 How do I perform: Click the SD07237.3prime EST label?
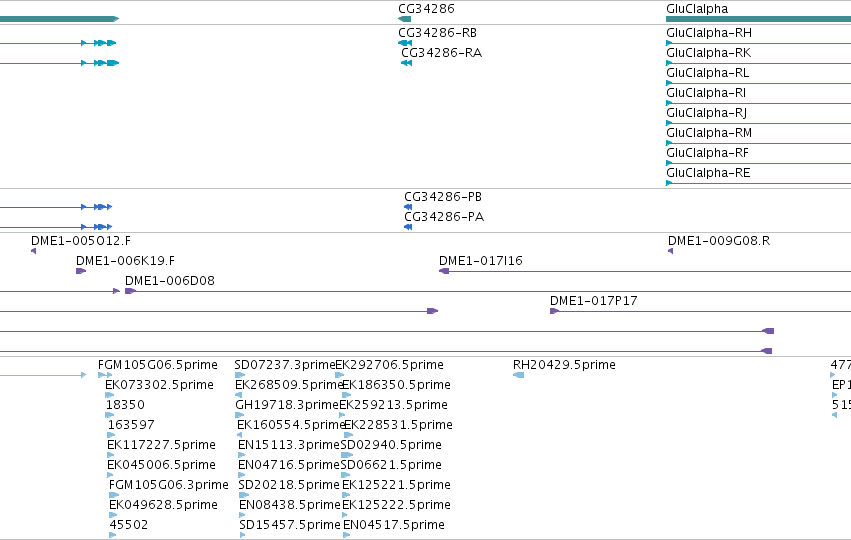click(x=285, y=365)
